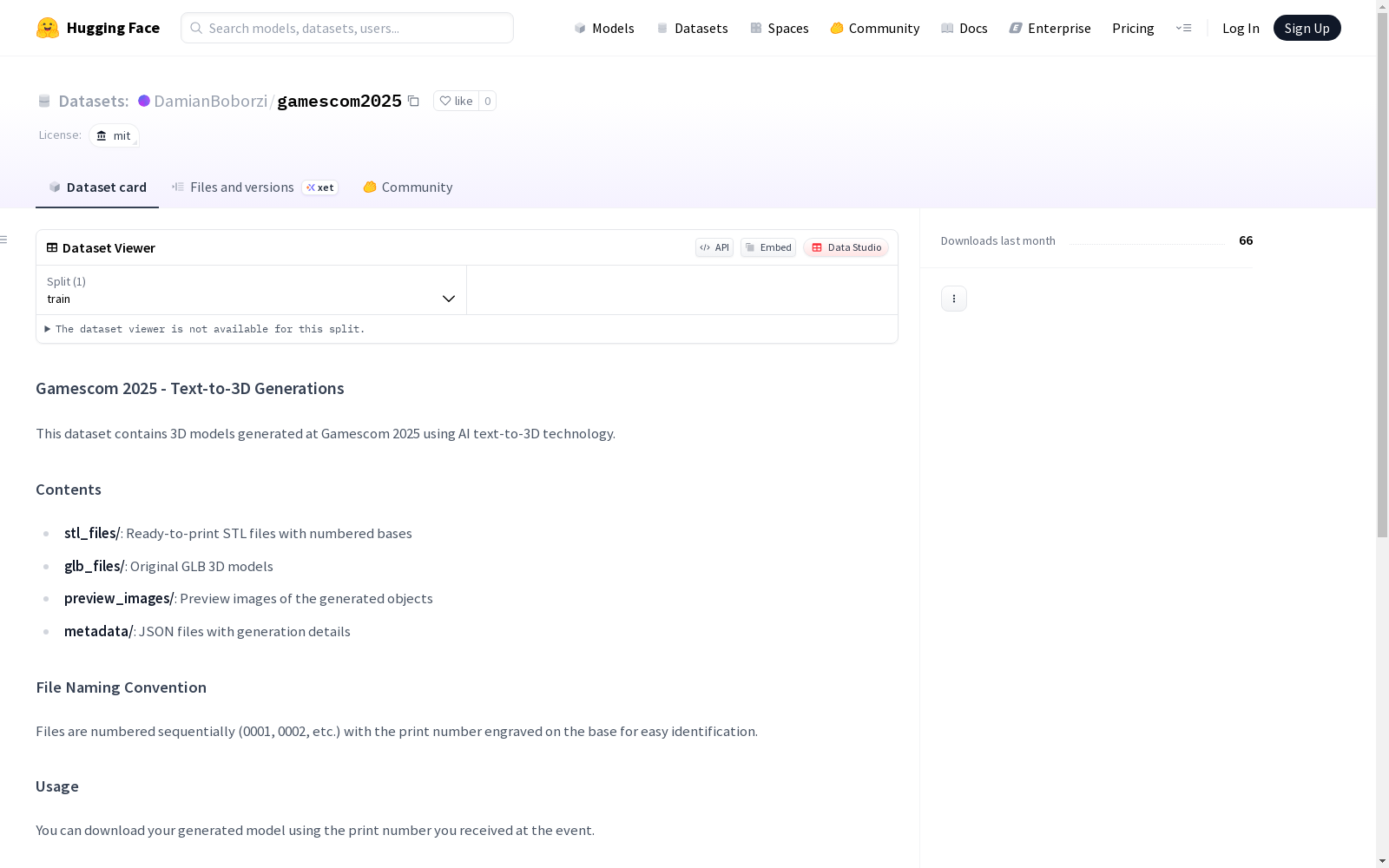Click the 'Gamescom 2025 - Text-to-3D Generations' heading

[190, 388]
